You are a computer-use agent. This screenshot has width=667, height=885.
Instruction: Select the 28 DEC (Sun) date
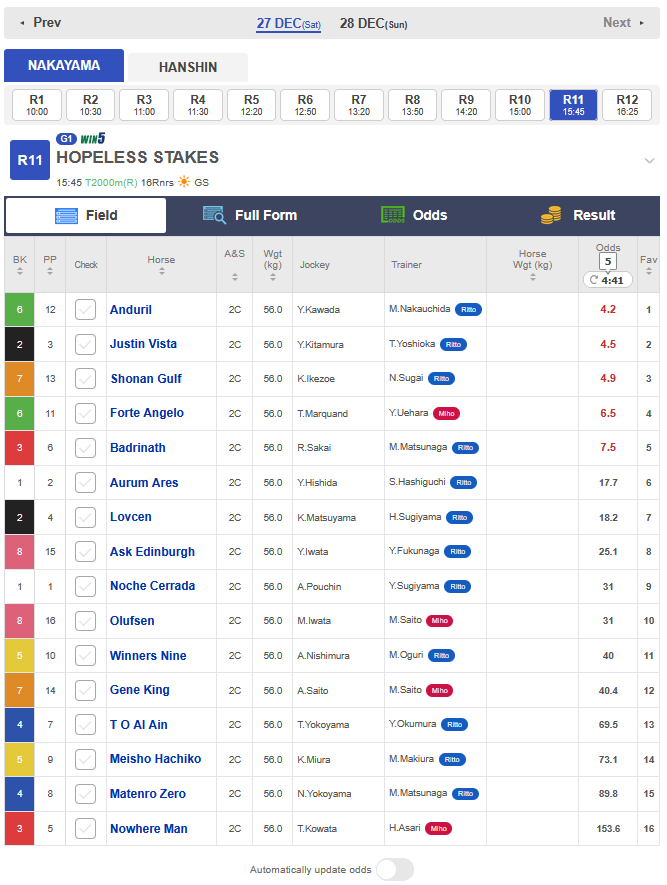(x=373, y=24)
